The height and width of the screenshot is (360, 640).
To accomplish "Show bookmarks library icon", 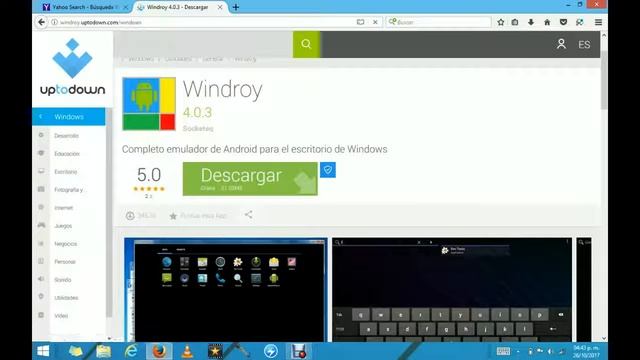I will tap(515, 22).
